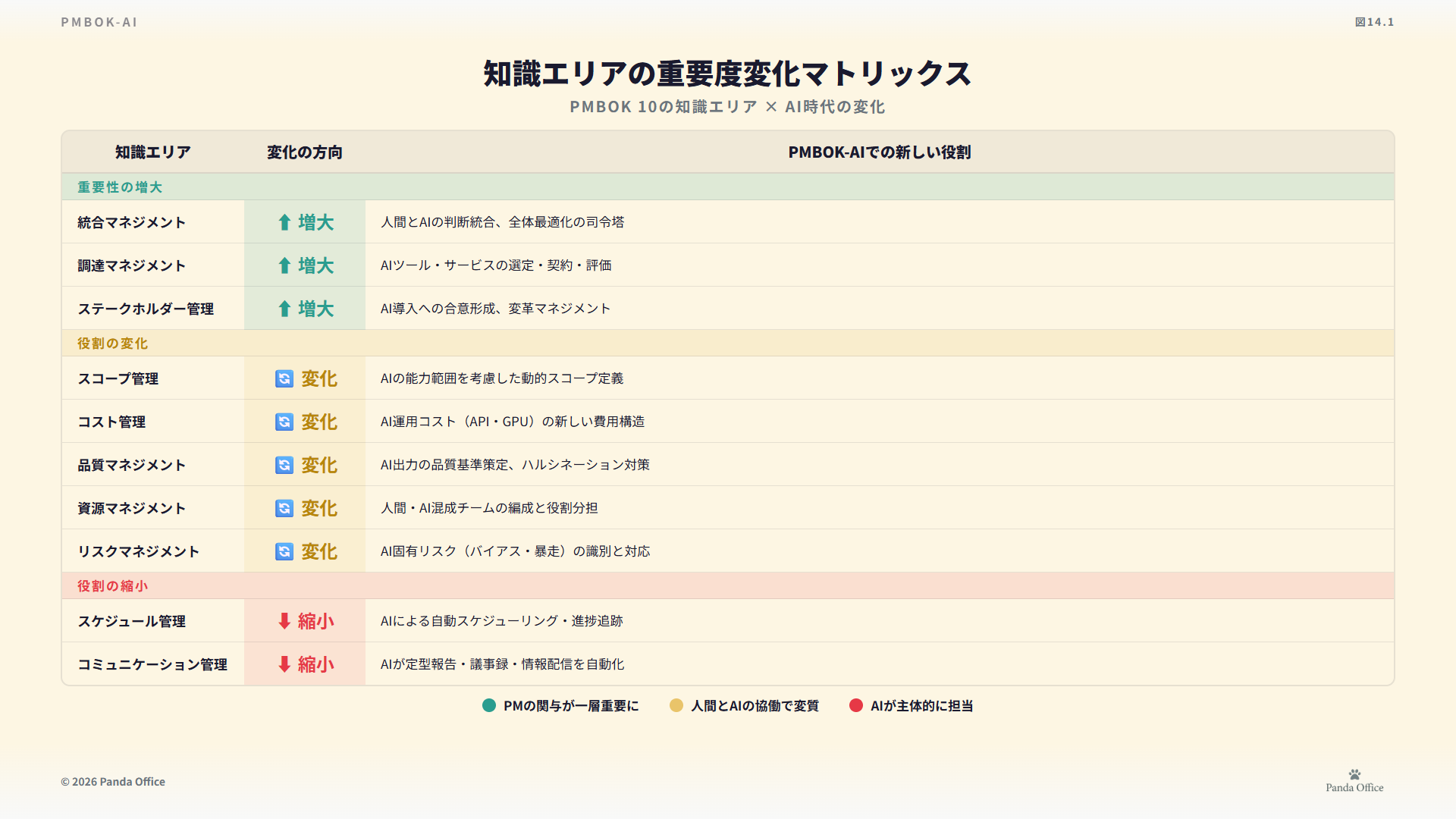1456x819 pixels.
Task: Click the green up arrow beside 統合マネジメント
Action: coord(284,222)
